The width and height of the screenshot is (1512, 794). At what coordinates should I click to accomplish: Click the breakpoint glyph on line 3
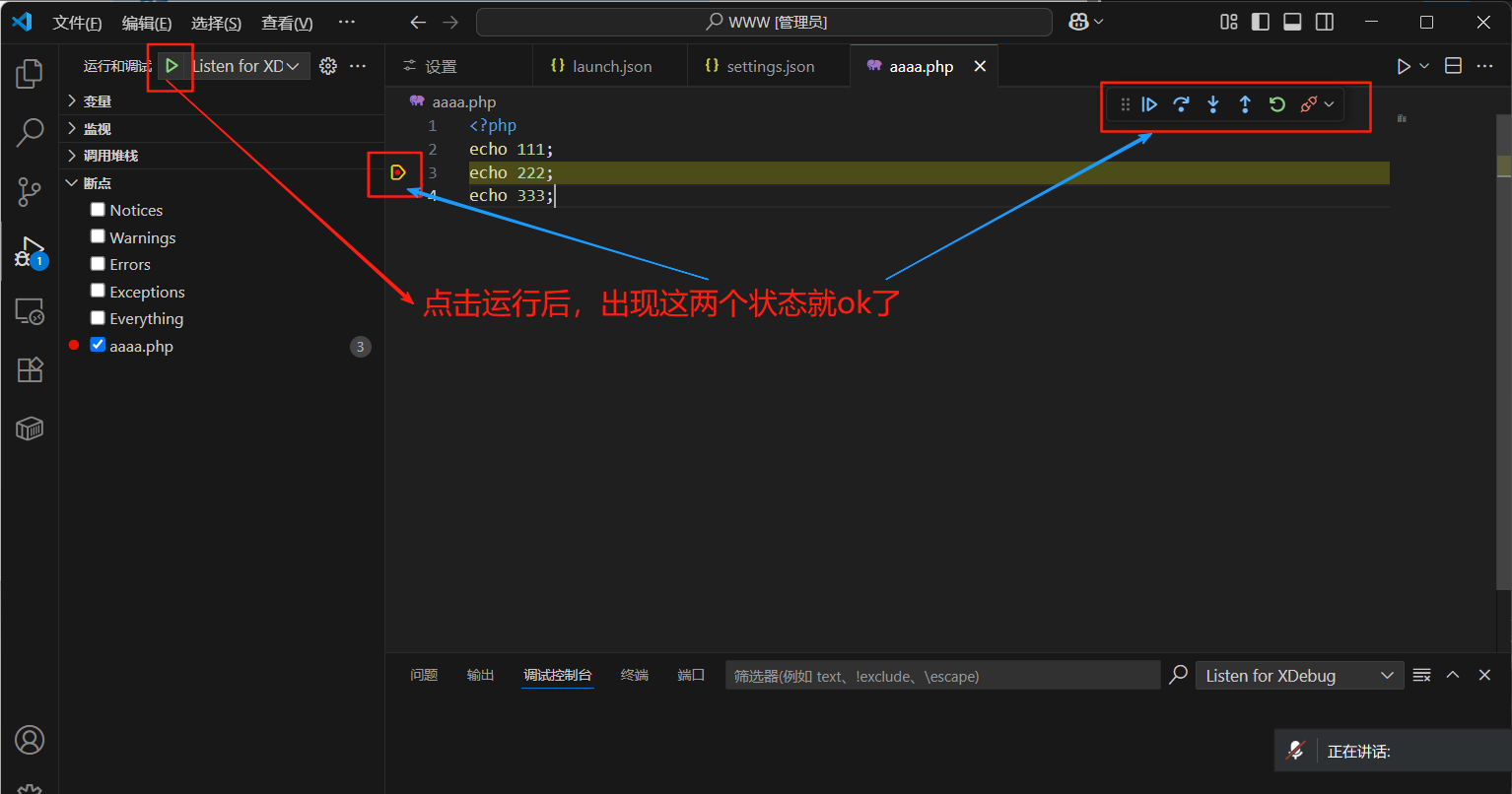pyautogui.click(x=398, y=172)
